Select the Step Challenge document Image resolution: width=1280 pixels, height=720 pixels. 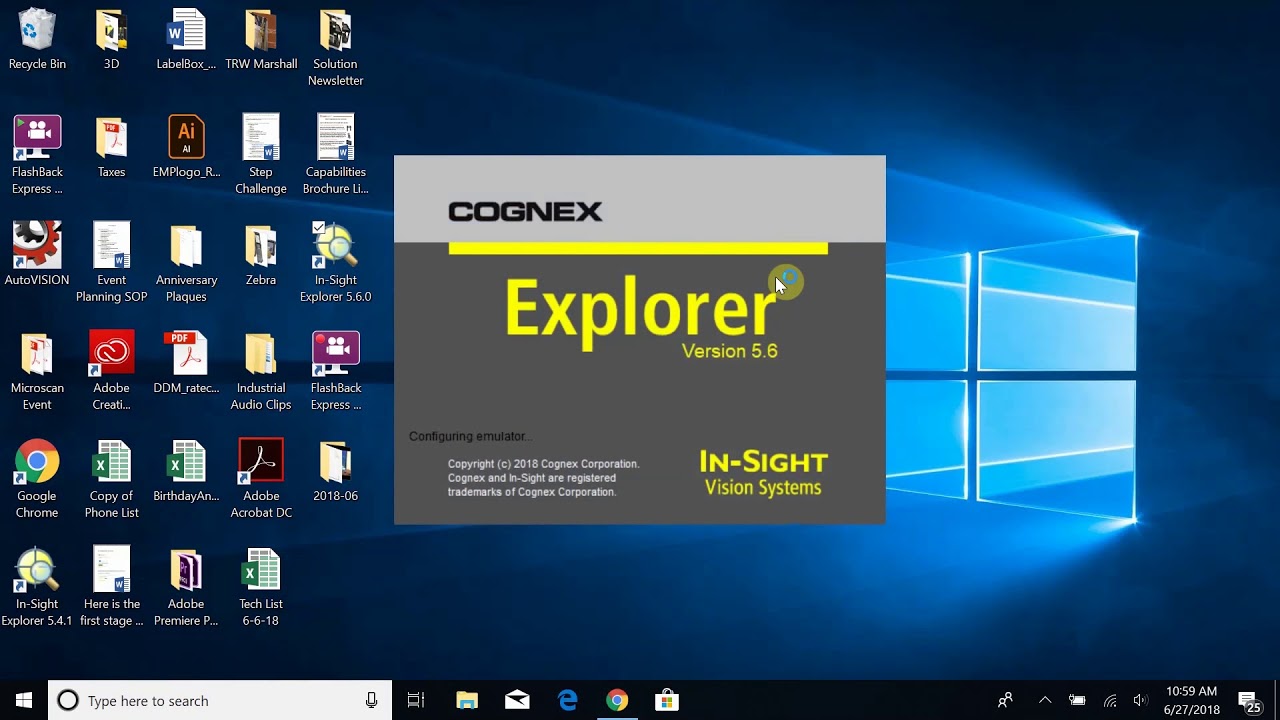pos(261,138)
